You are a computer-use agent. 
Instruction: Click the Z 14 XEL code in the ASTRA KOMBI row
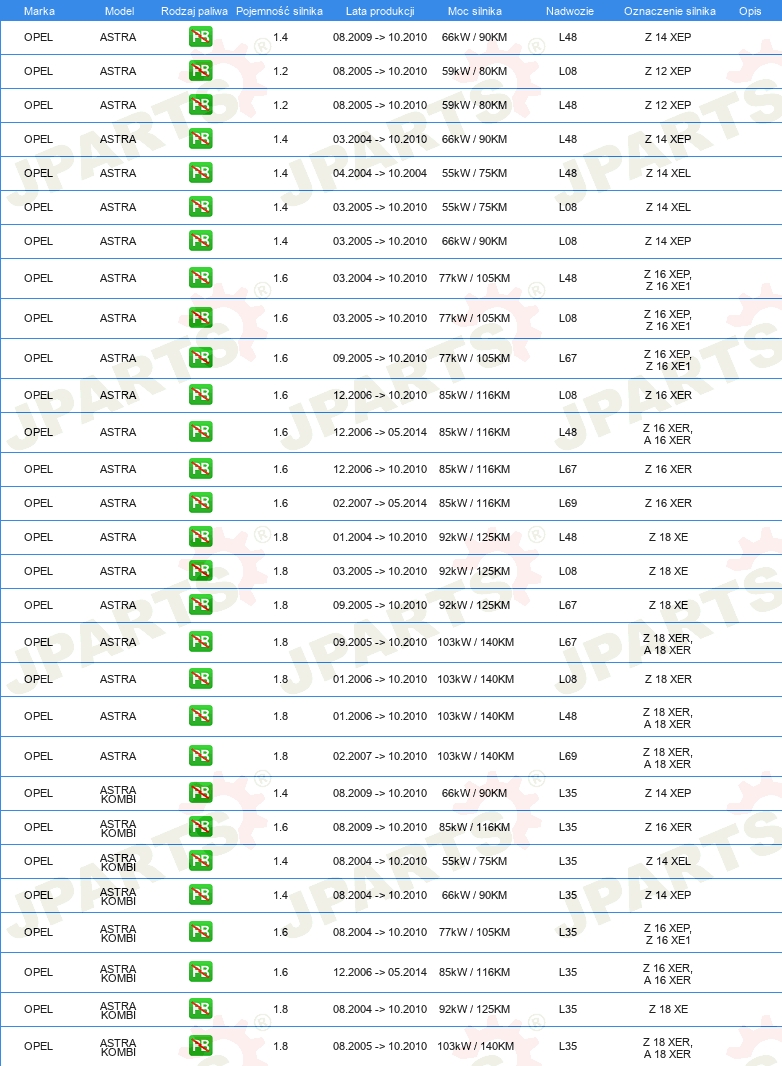click(x=668, y=861)
